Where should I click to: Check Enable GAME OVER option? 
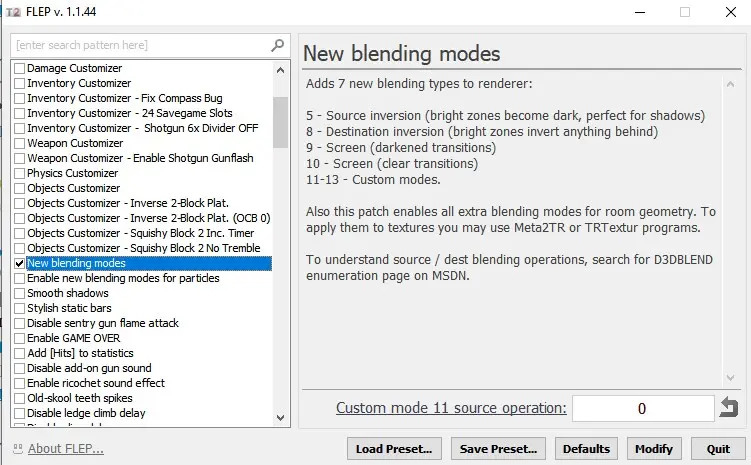pyautogui.click(x=20, y=338)
